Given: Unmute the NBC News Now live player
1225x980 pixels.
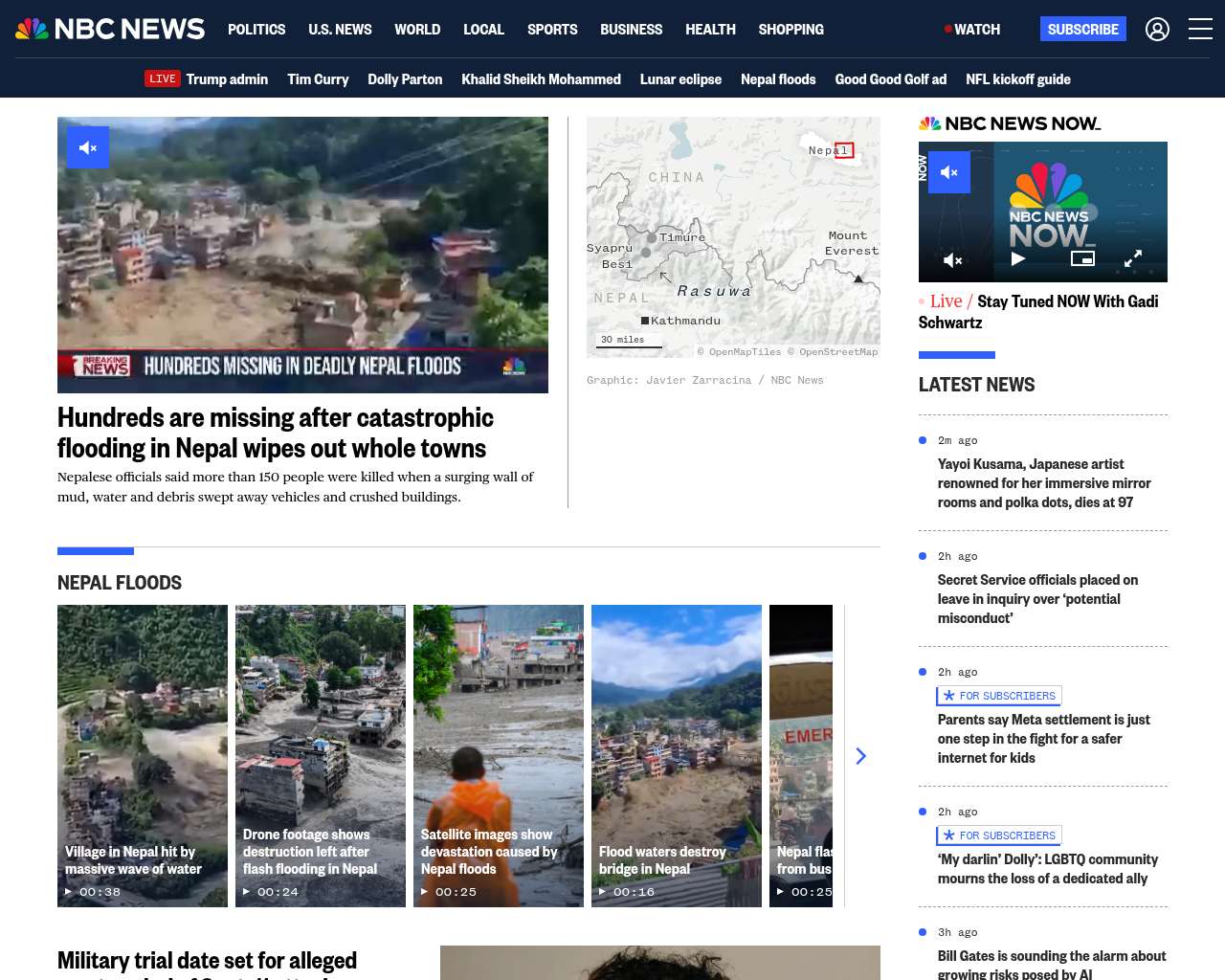Looking at the screenshot, I should tap(949, 172).
